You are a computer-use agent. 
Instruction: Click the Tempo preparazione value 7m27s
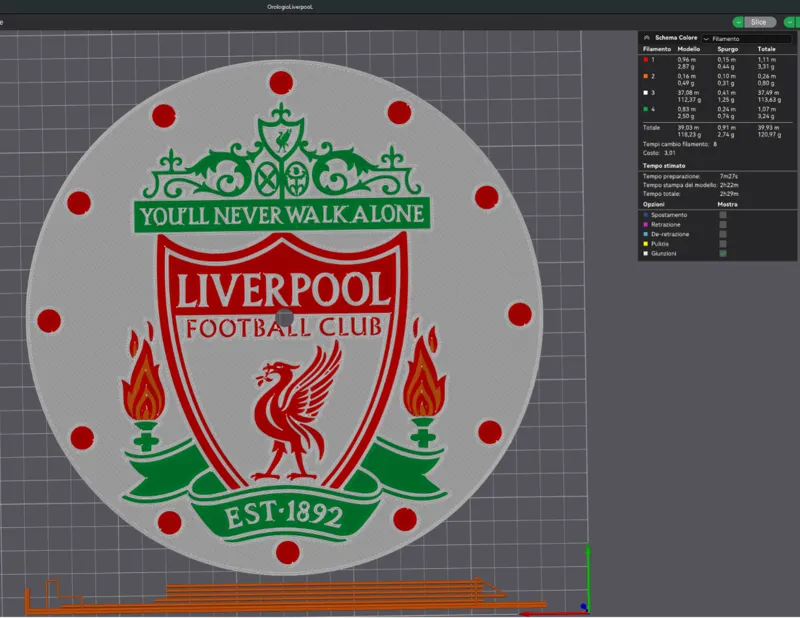[729, 176]
